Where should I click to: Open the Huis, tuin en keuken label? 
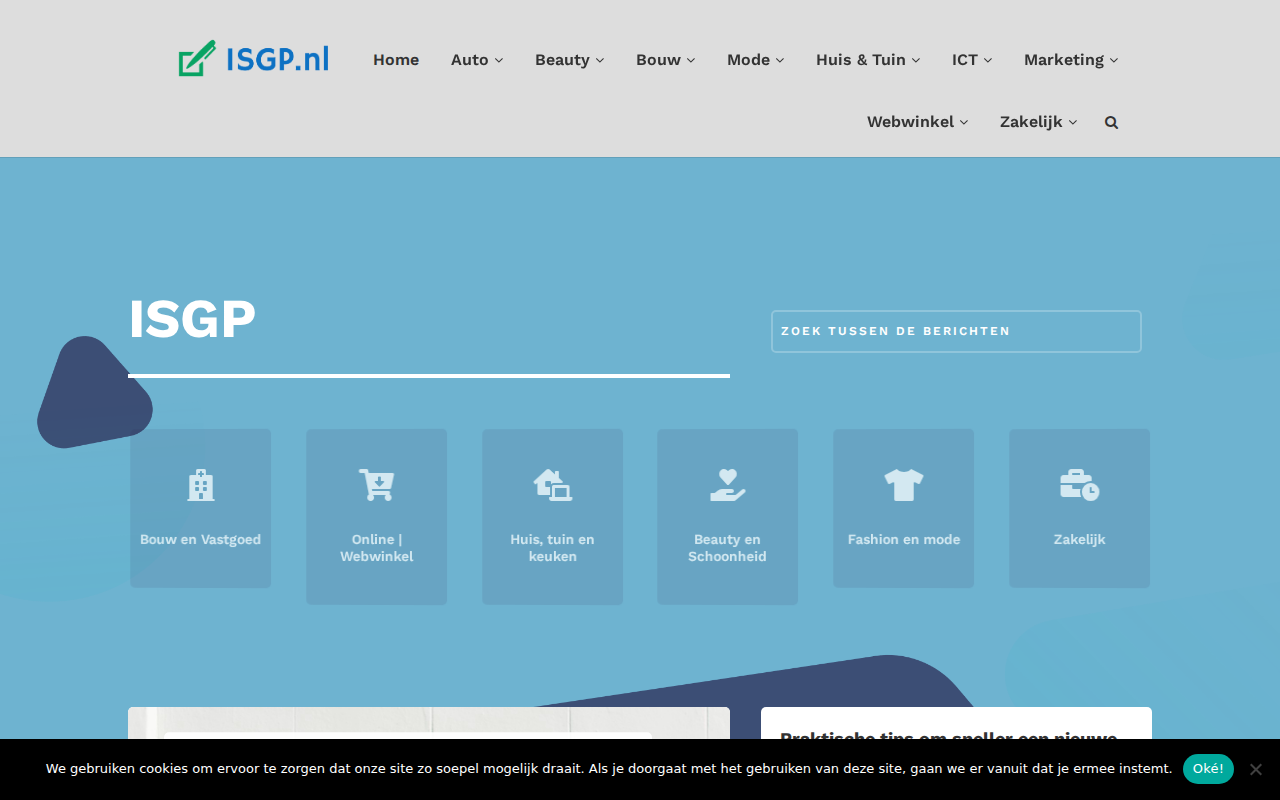pos(552,548)
